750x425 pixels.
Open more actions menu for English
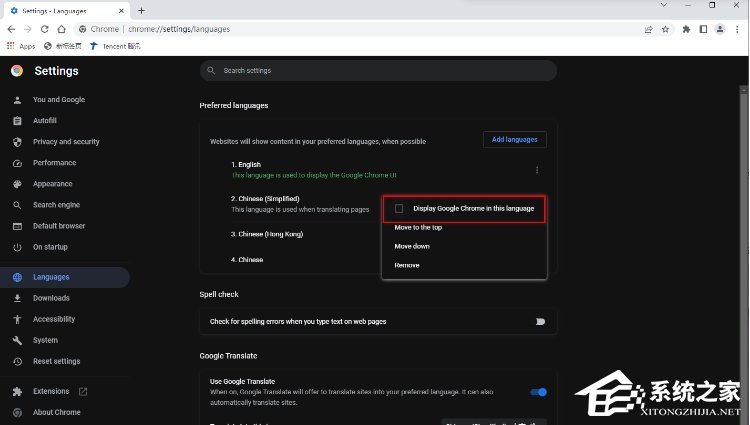coord(537,170)
